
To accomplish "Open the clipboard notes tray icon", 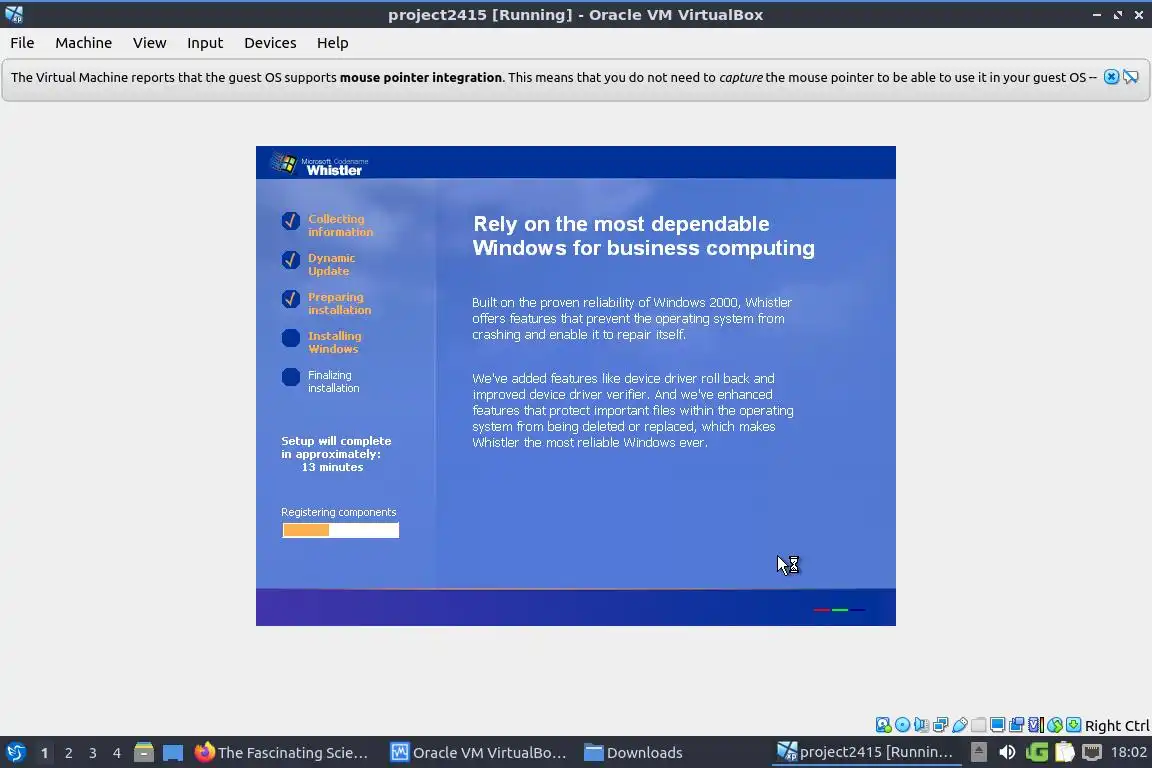I will pyautogui.click(x=1065, y=752).
